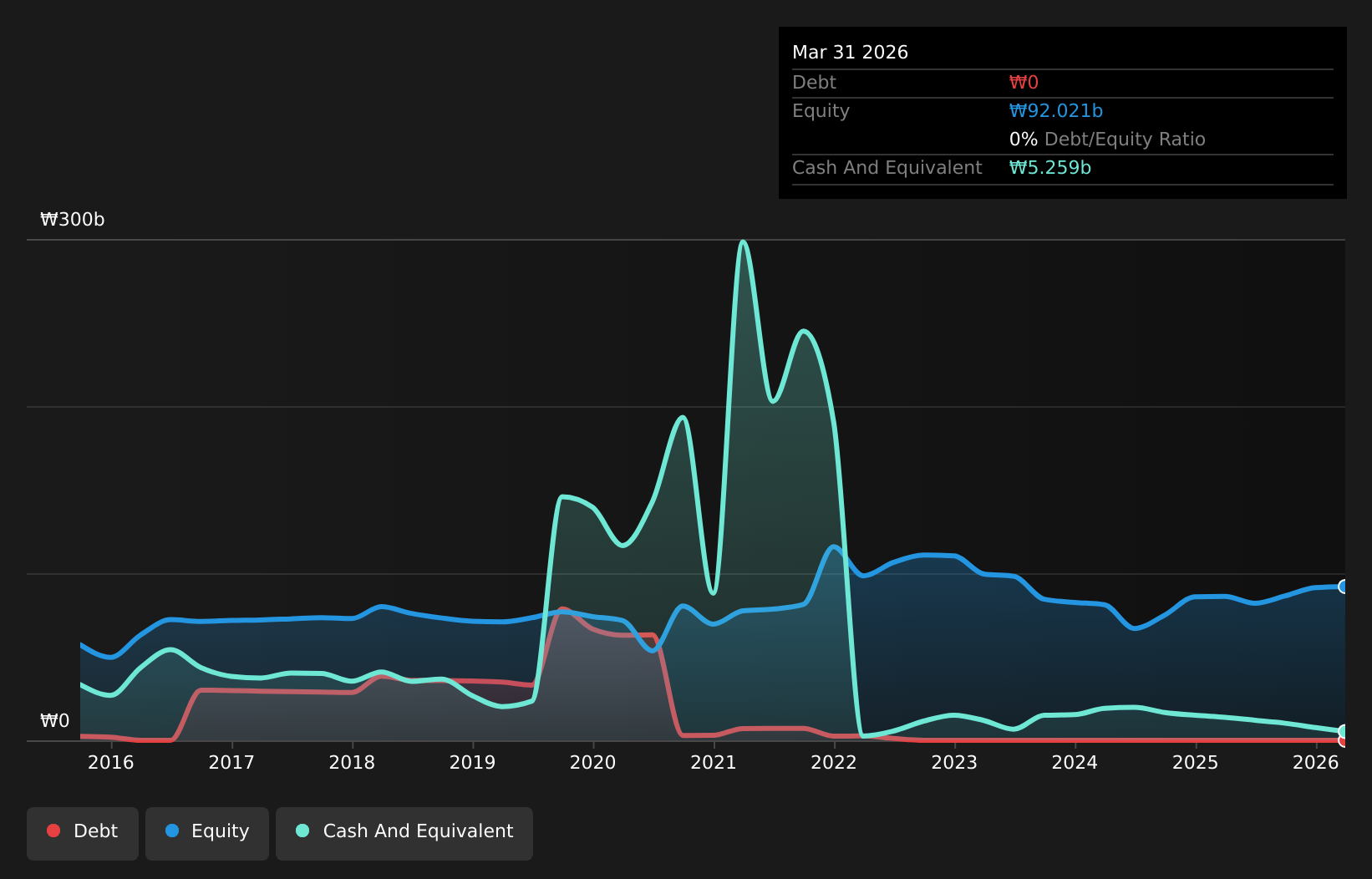Click the Cash And Equivalent tooltip row label

[887, 168]
